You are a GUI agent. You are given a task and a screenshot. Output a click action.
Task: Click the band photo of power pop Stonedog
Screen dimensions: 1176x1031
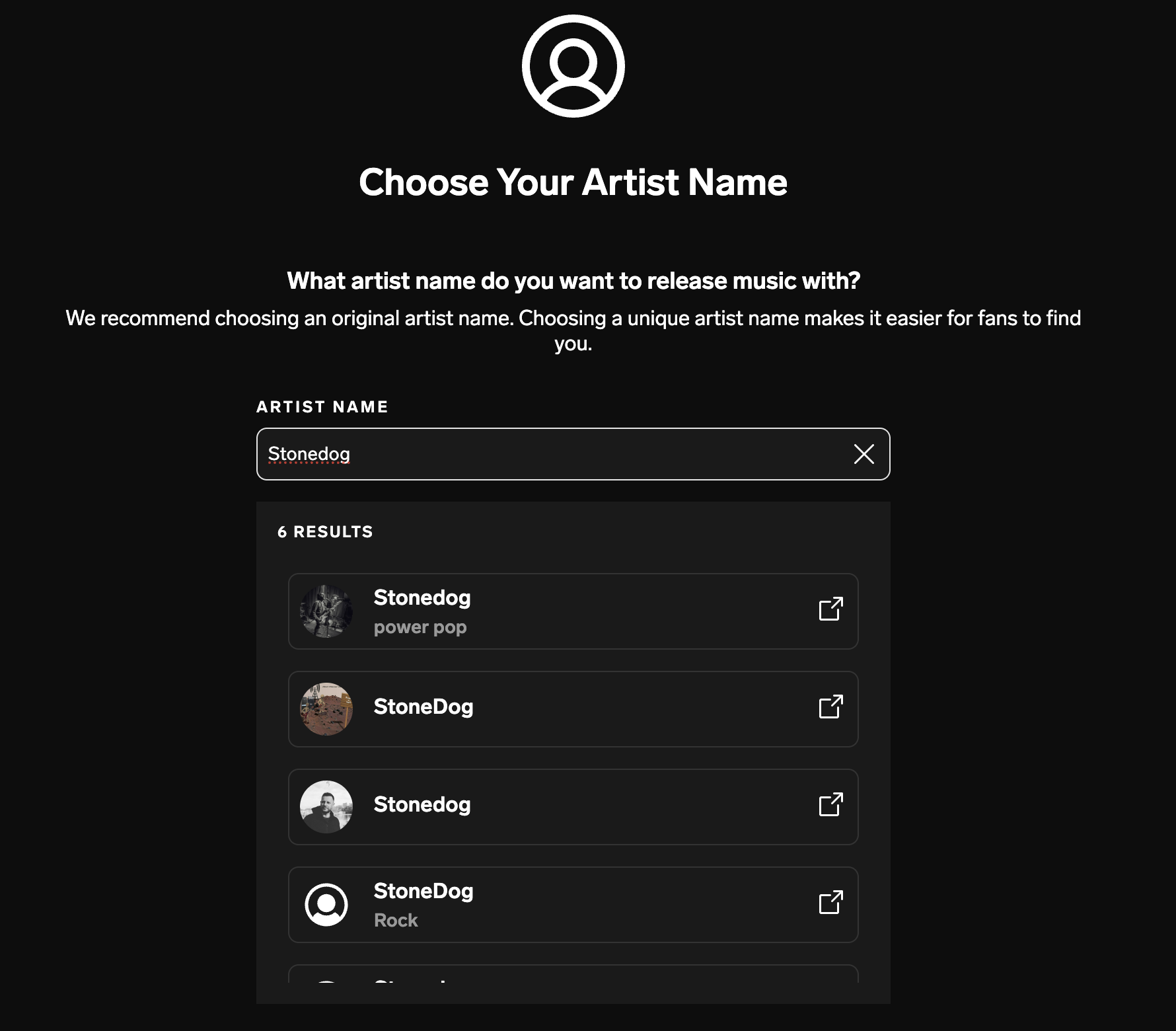click(x=326, y=611)
